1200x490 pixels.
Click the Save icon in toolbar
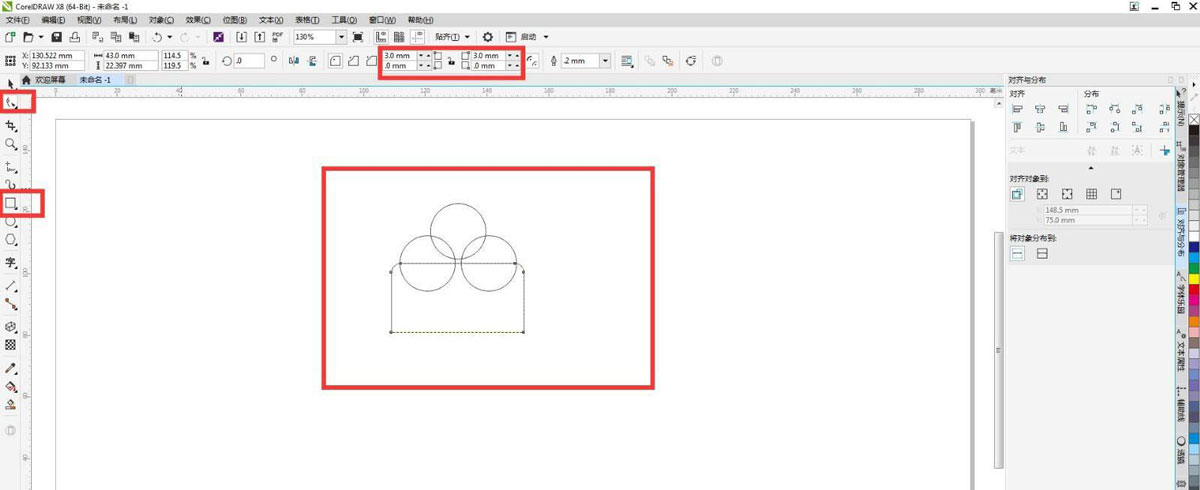tap(57, 37)
